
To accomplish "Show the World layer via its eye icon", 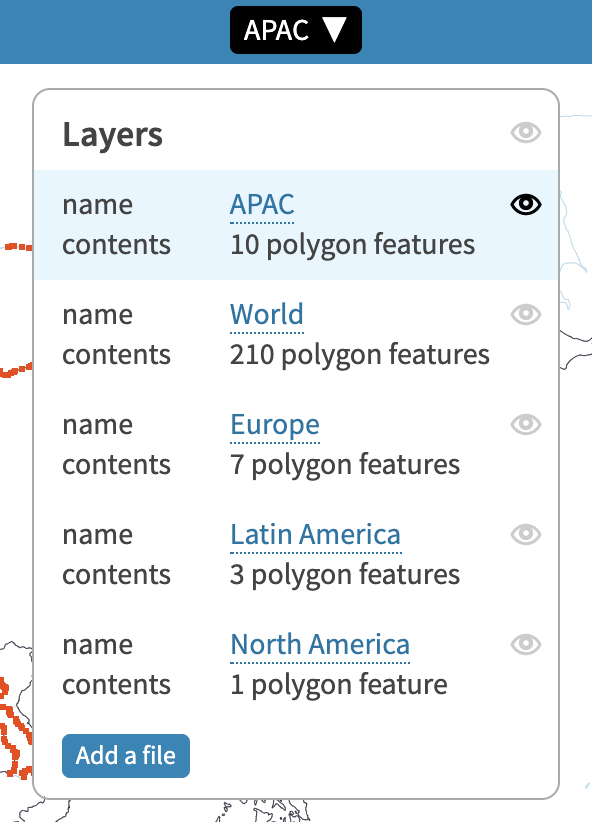I will click(525, 315).
